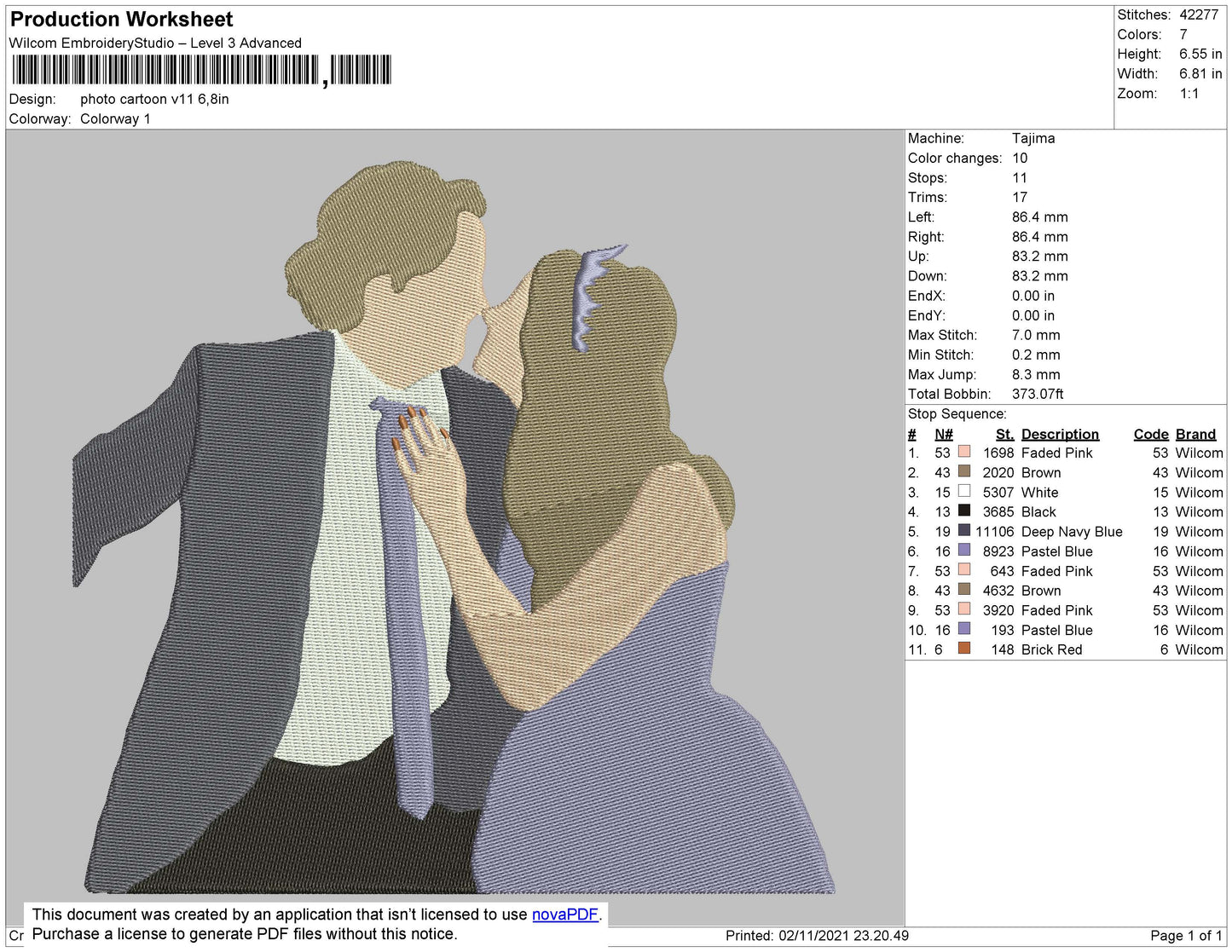Screen dimensions: 1232x952
Task: Click the embroidery design preview image
Action: [454, 526]
